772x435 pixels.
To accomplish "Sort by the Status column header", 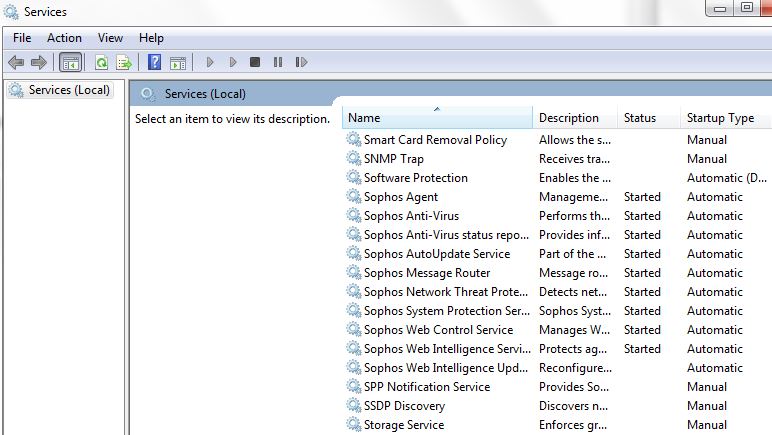I will pos(649,118).
